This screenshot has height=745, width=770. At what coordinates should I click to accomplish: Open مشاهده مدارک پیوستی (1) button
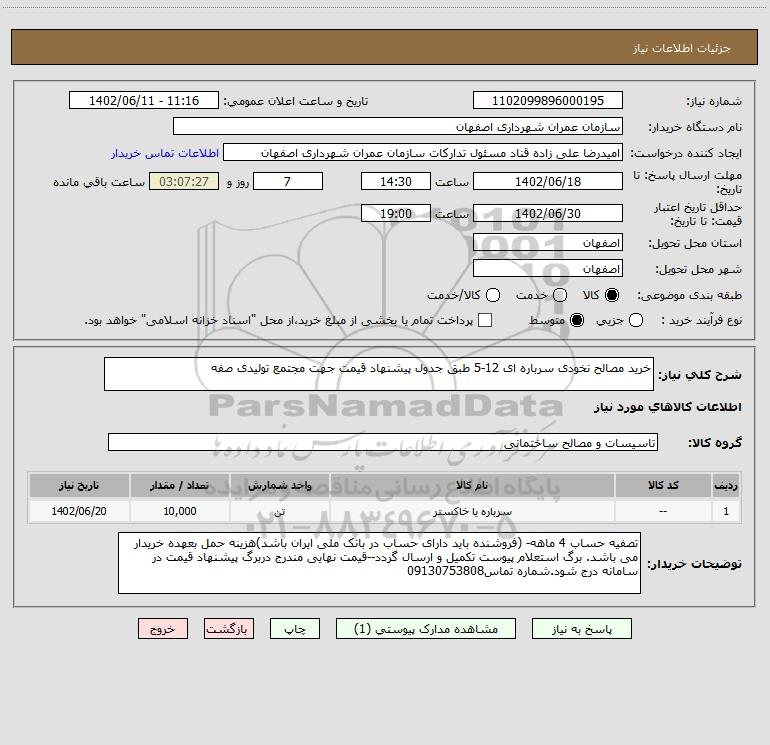point(426,629)
